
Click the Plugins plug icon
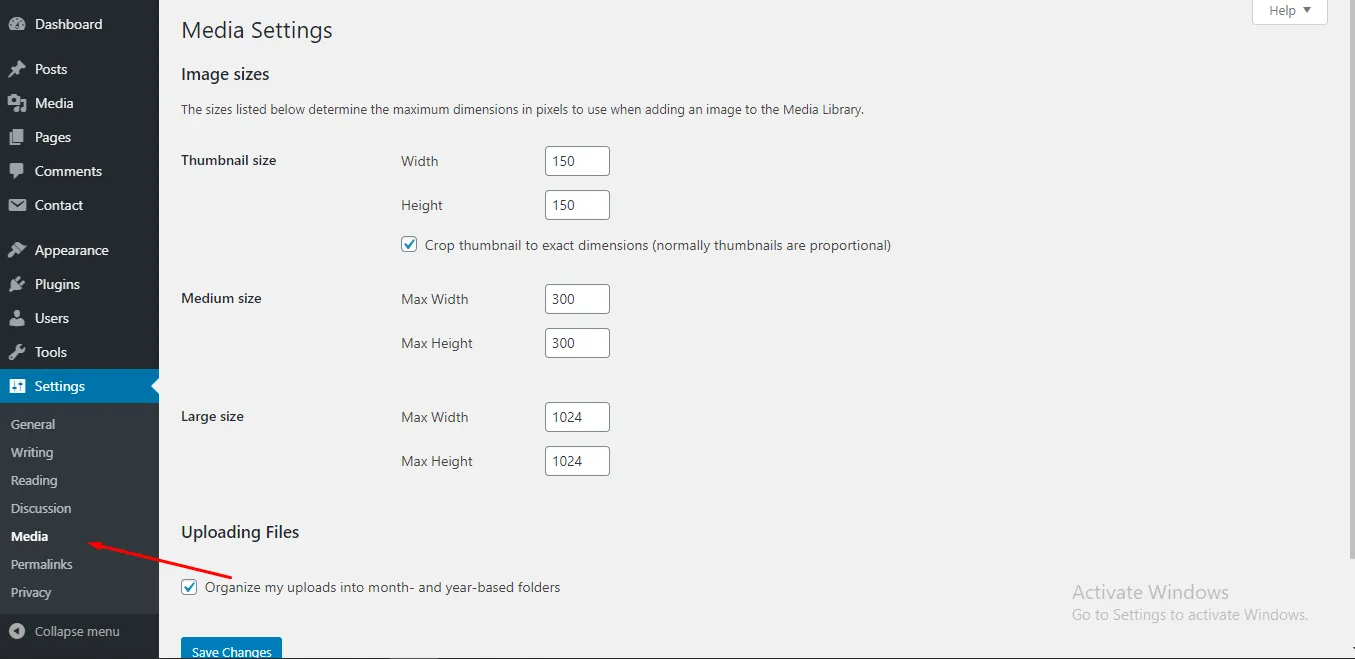point(17,284)
